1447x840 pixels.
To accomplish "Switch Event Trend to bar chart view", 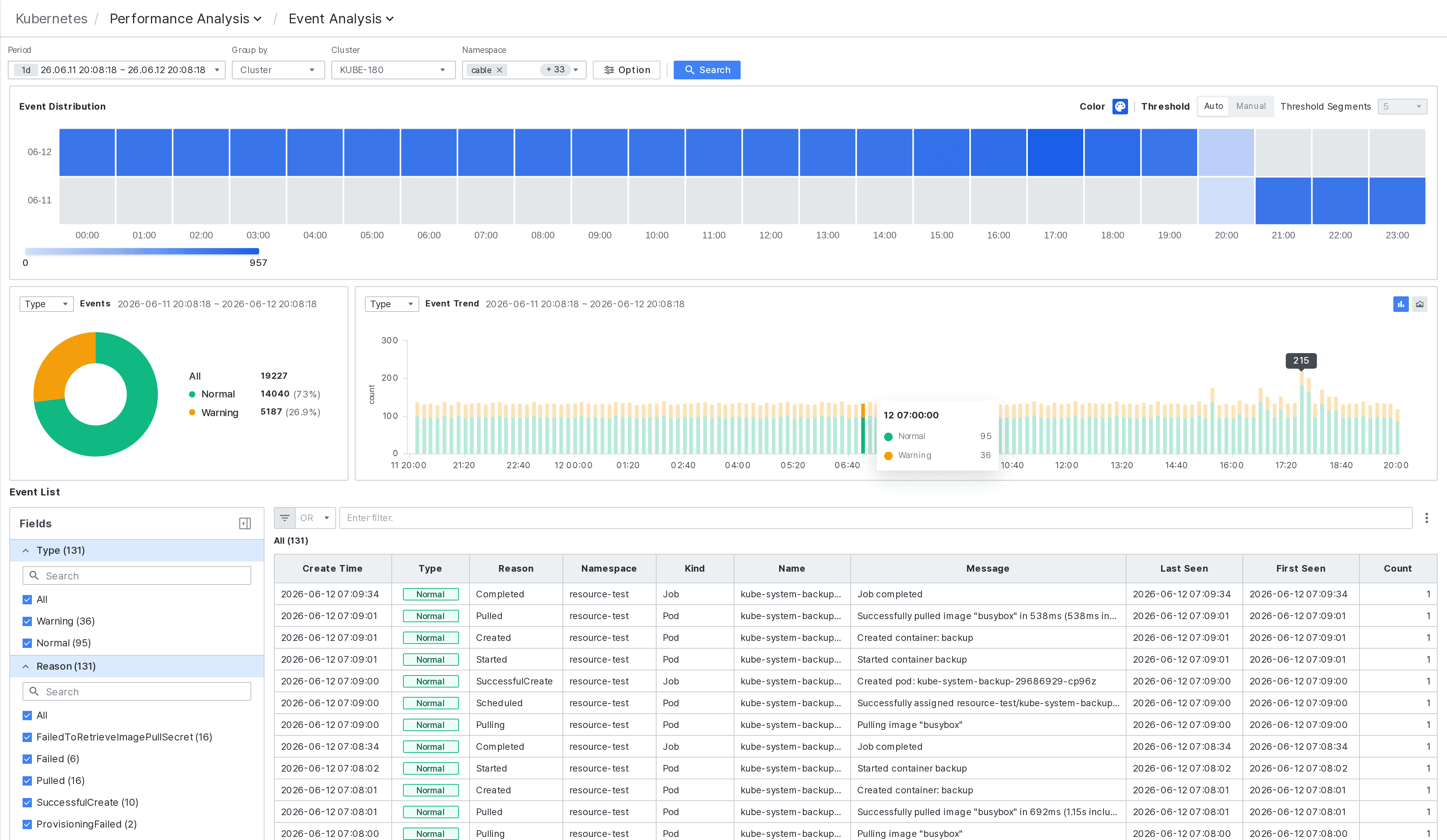I will point(1400,304).
